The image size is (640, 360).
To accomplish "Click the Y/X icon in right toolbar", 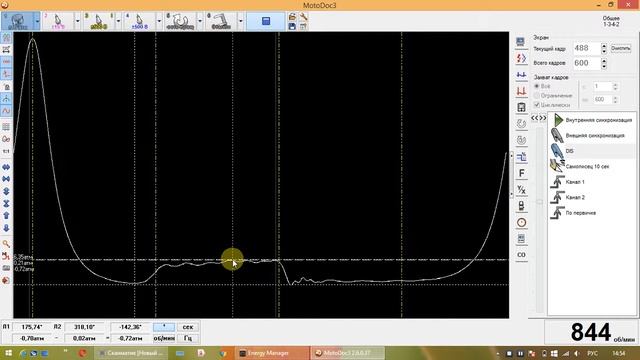I will click(521, 190).
